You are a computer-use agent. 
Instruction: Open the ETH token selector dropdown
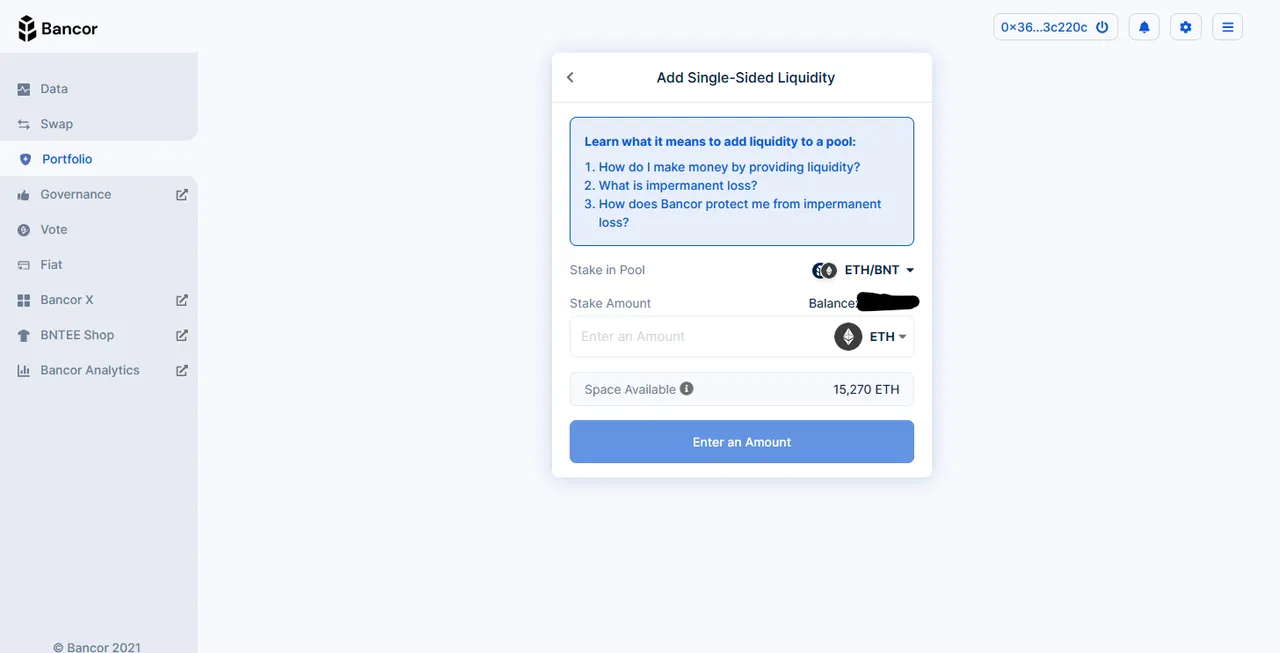871,337
